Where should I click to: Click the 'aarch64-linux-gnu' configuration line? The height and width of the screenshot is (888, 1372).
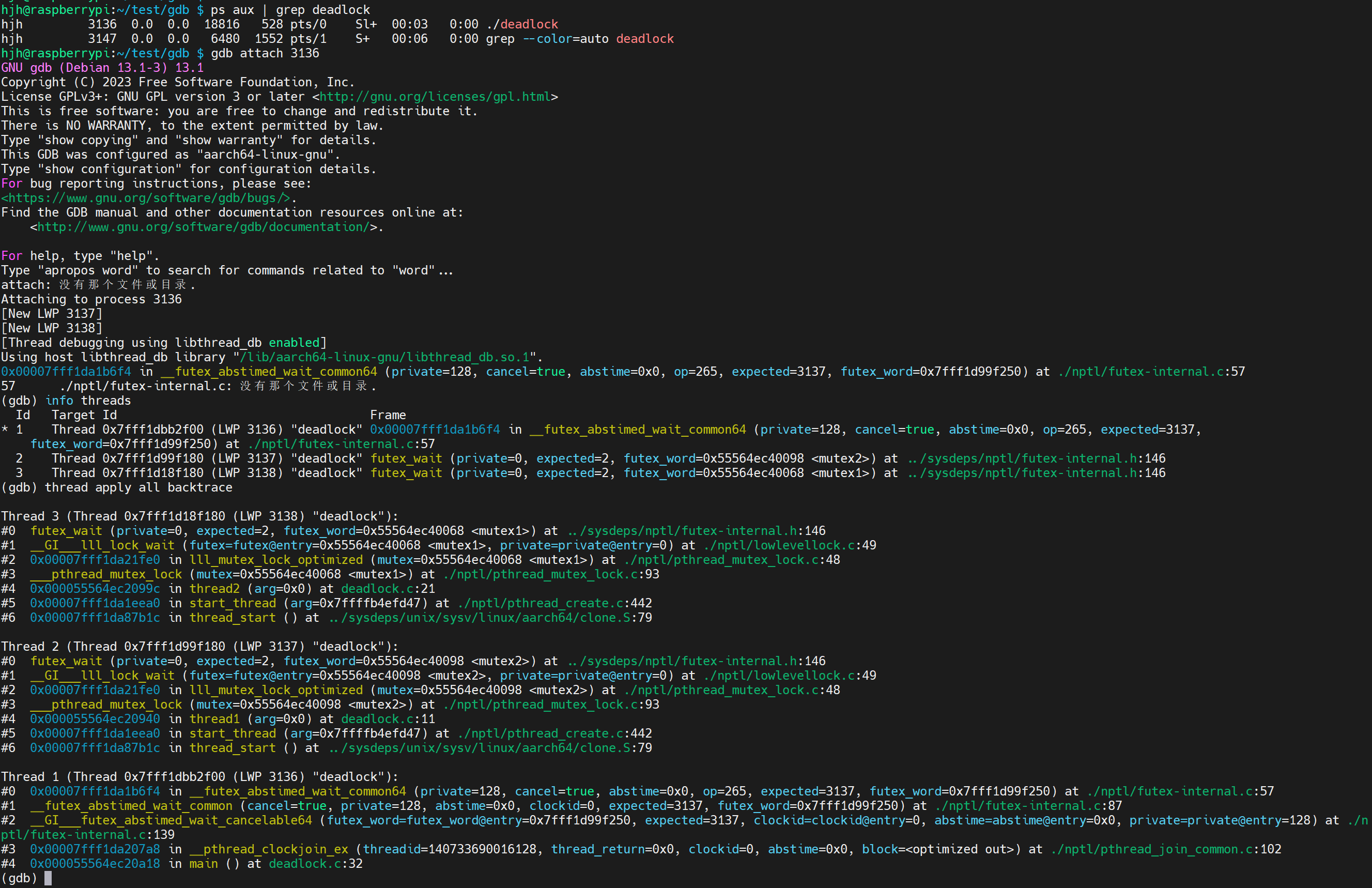pos(171,155)
